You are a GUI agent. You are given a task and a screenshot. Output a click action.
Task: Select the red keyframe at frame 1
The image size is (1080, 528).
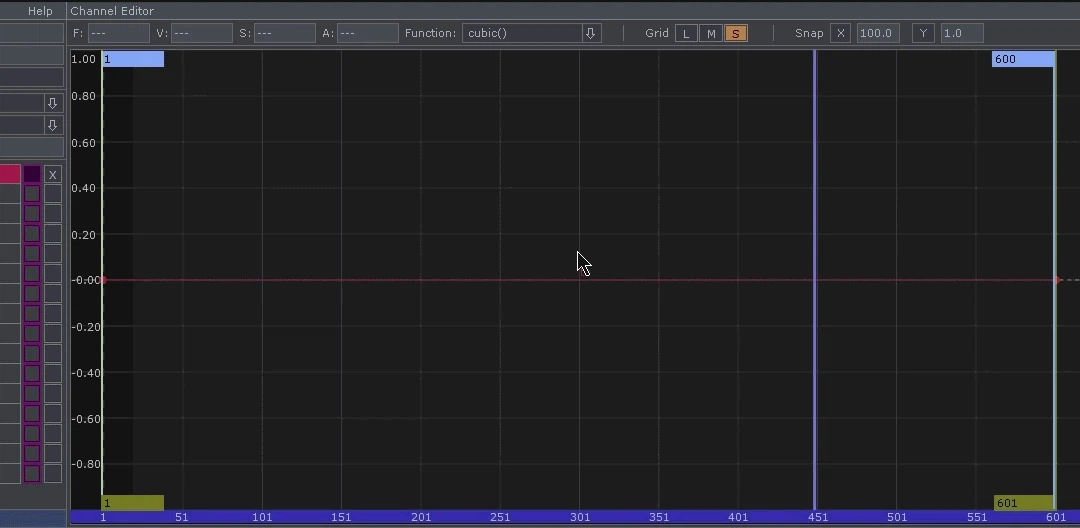[103, 279]
